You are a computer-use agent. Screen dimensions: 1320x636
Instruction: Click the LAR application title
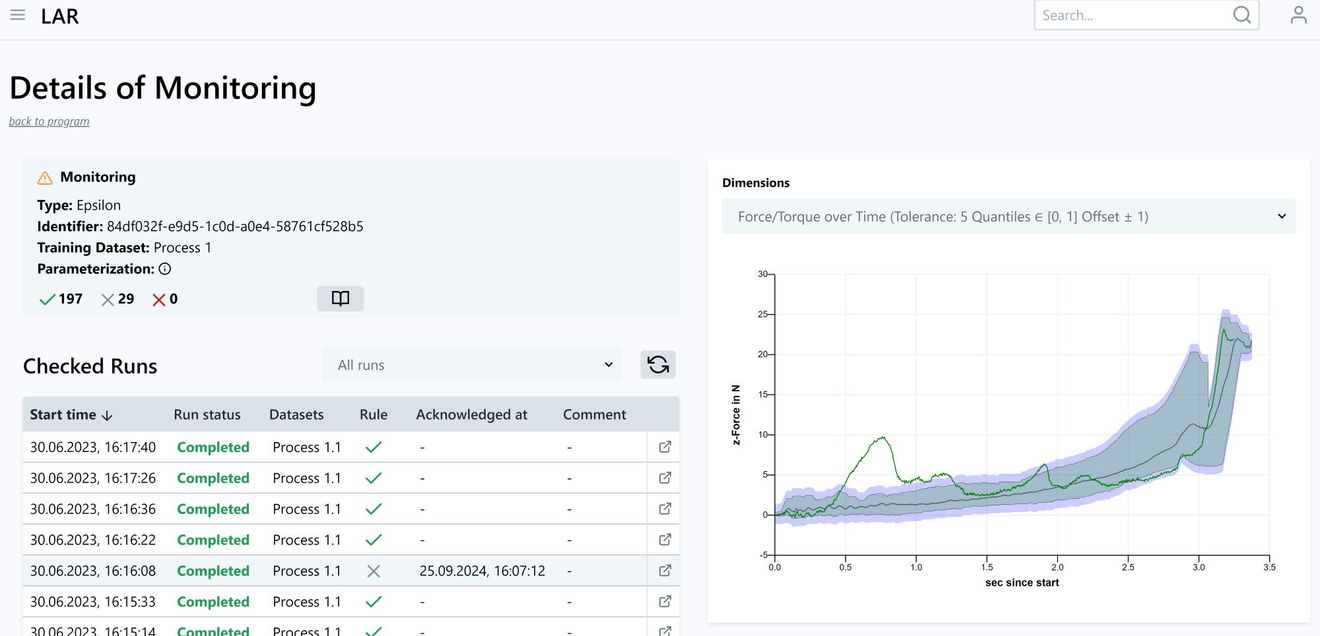60,16
